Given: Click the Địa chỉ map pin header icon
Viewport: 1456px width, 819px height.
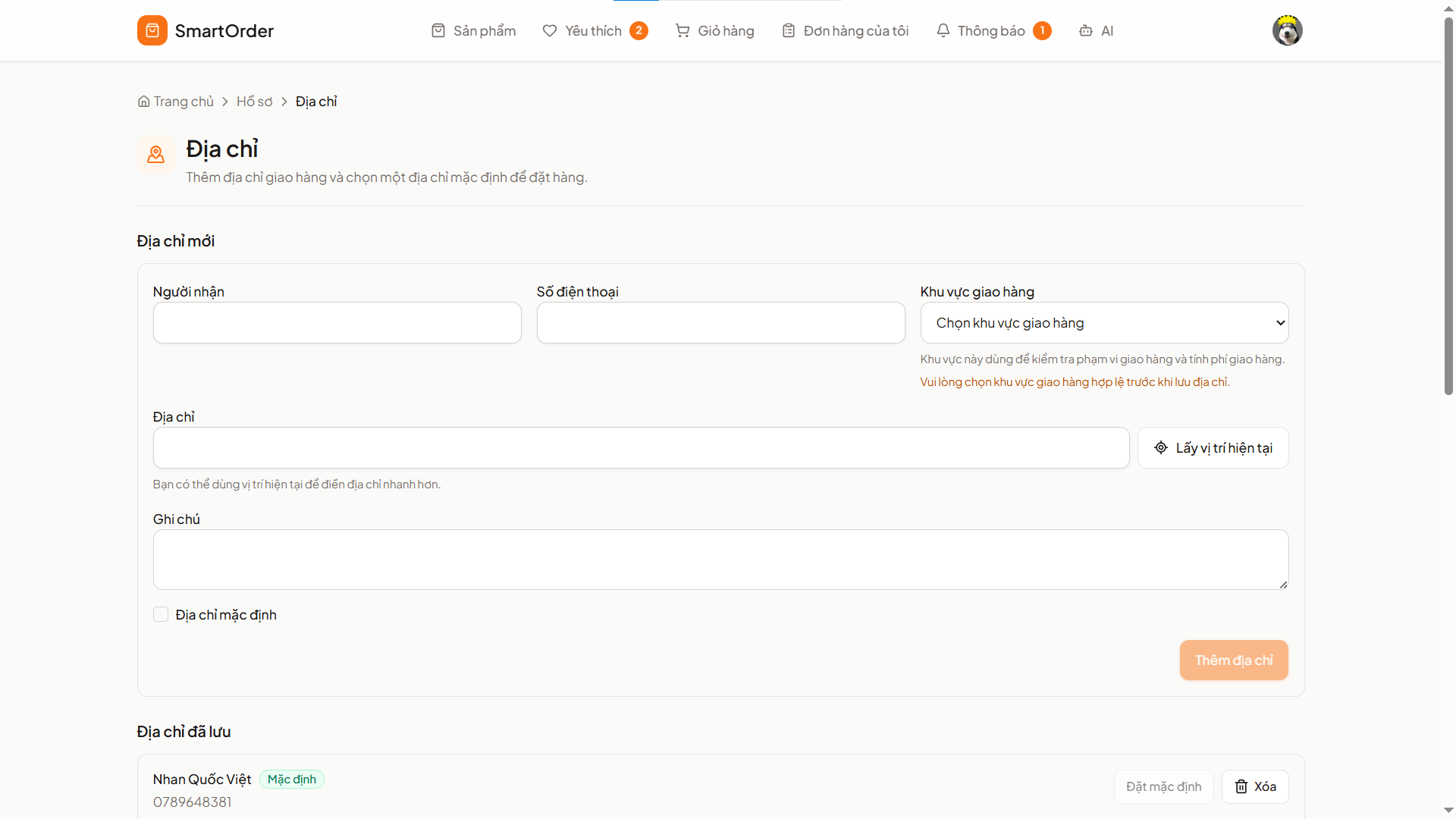Looking at the screenshot, I should pyautogui.click(x=155, y=155).
